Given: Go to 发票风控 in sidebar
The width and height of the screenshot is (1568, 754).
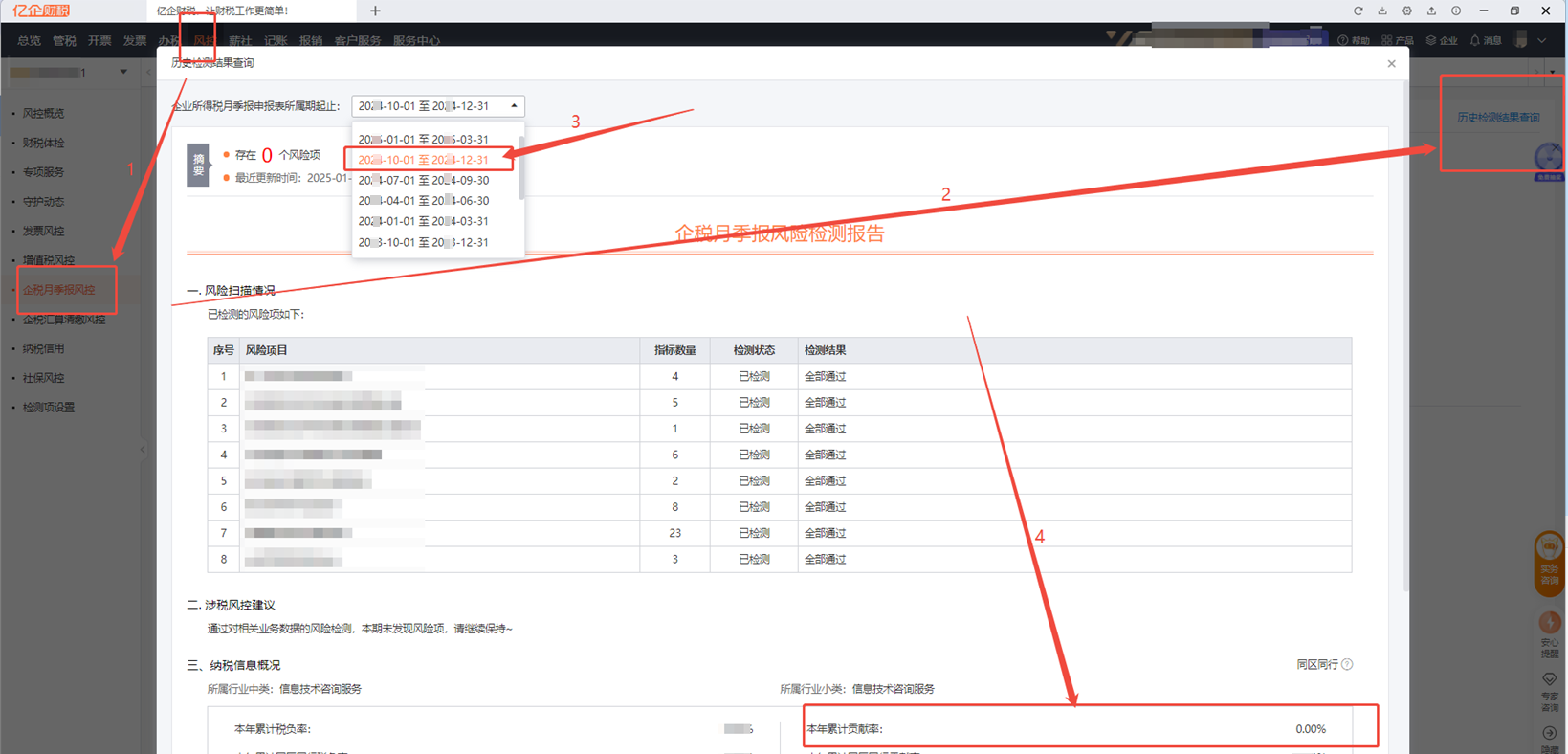Looking at the screenshot, I should tap(44, 231).
